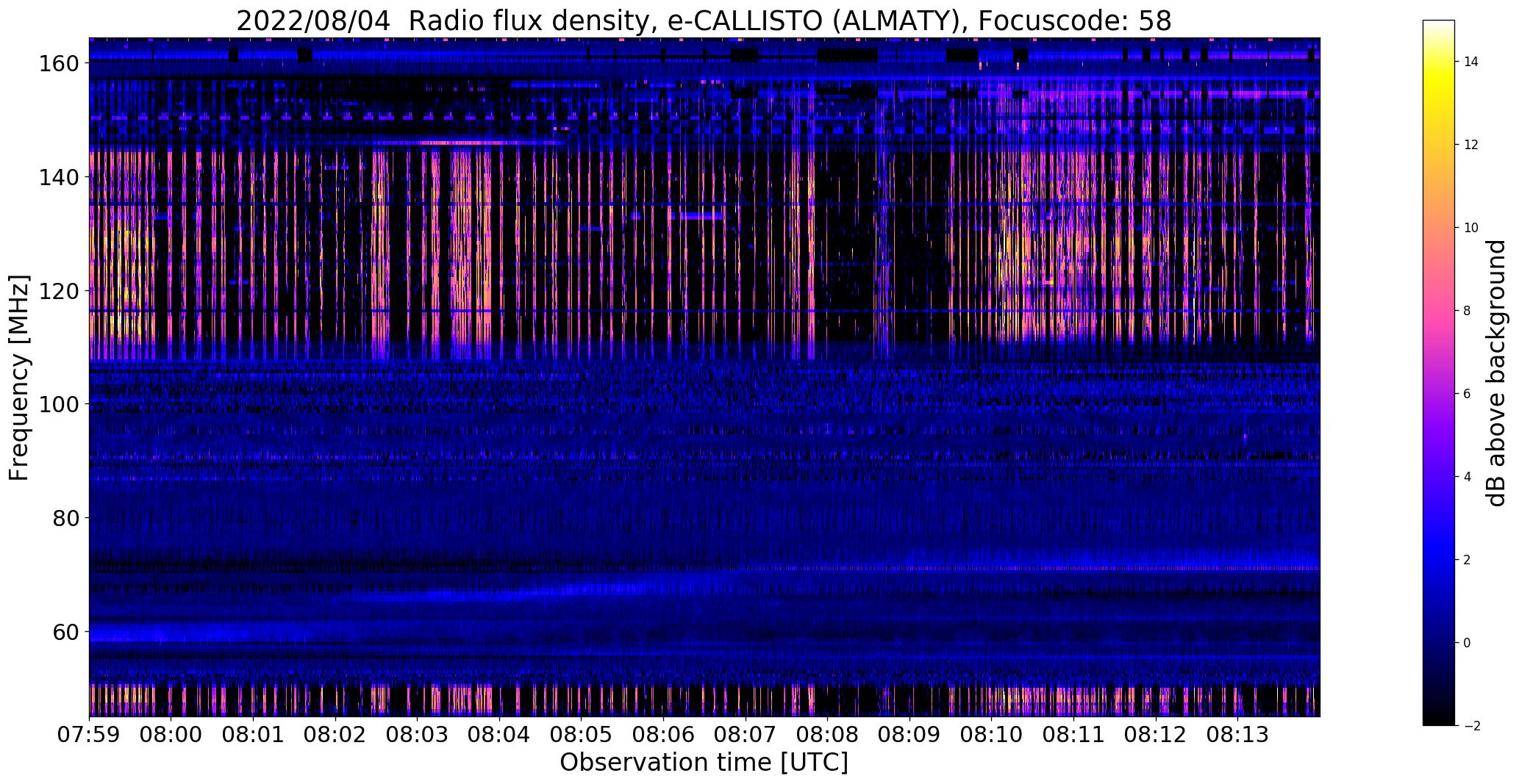Click the 08:06 time tick label
Image resolution: width=1519 pixels, height=784 pixels.
(x=663, y=733)
